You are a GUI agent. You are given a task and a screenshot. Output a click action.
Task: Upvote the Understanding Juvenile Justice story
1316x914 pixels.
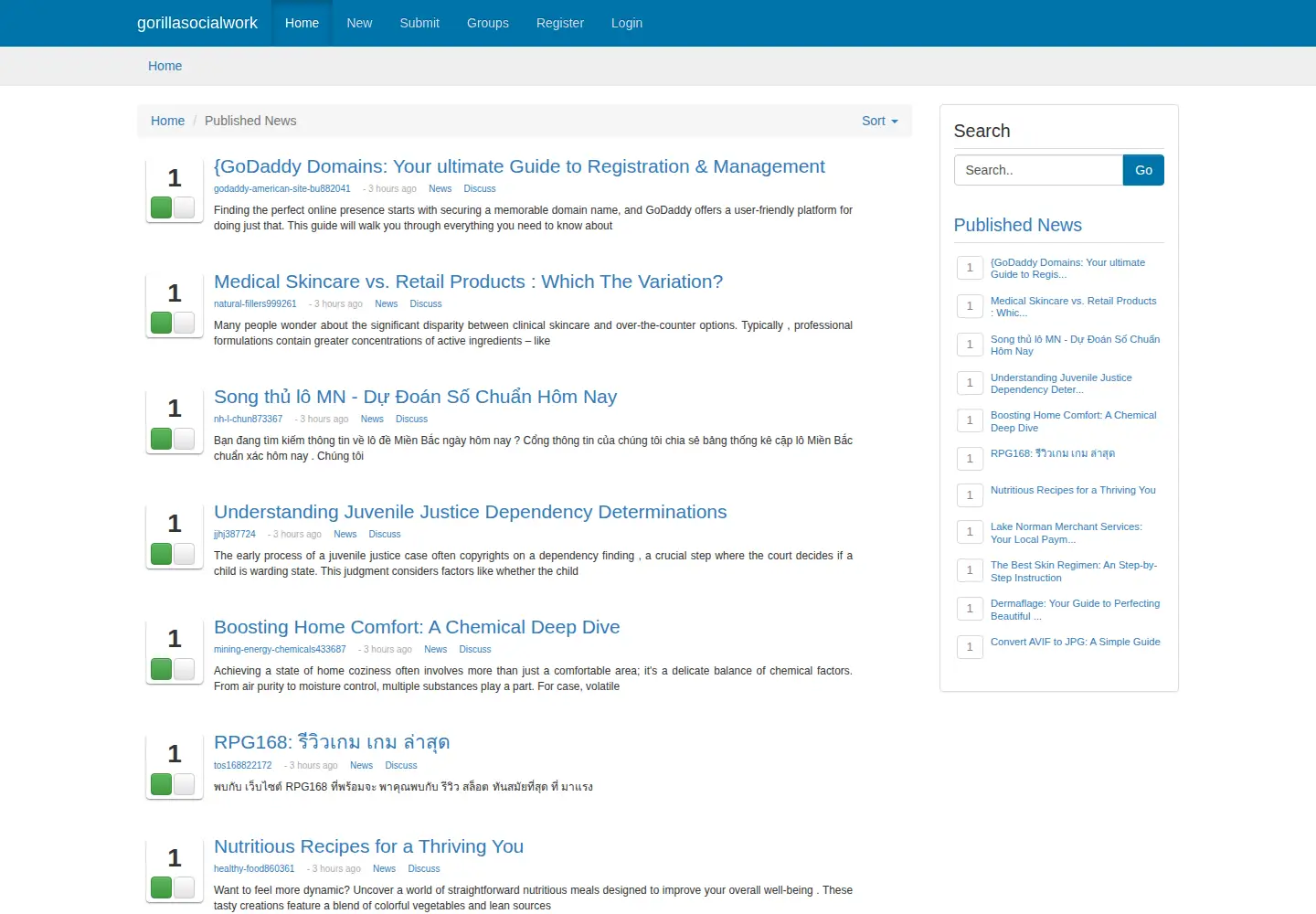[162, 554]
